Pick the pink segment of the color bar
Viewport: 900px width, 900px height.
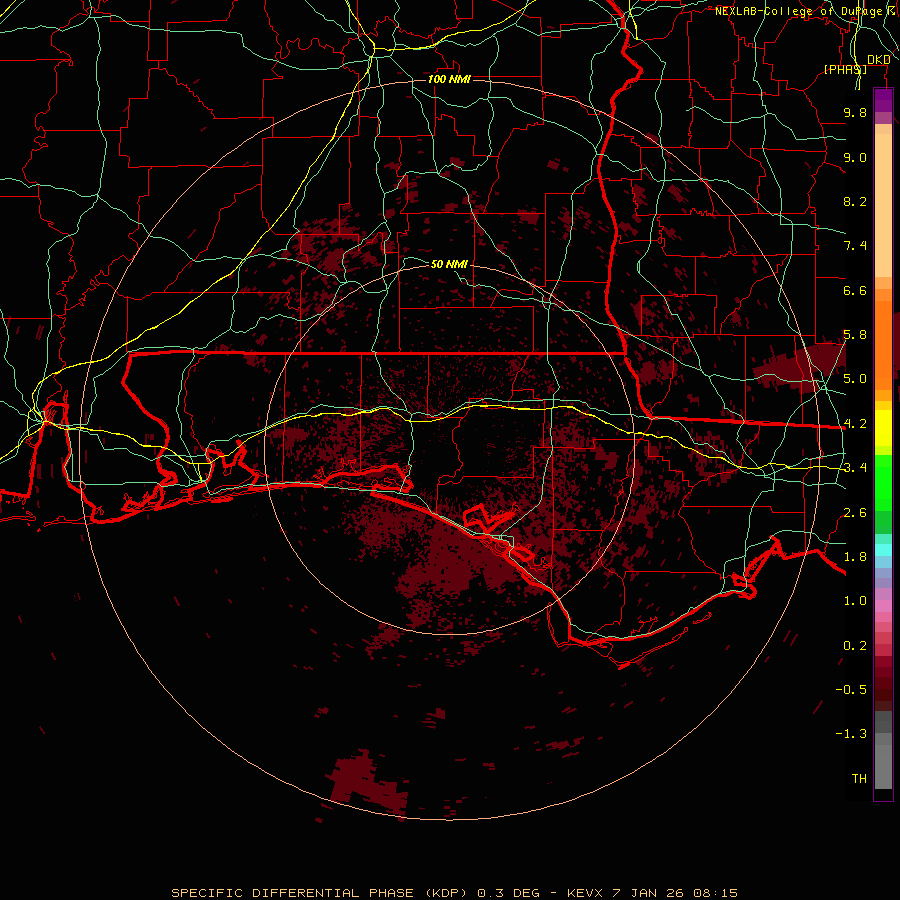point(883,606)
